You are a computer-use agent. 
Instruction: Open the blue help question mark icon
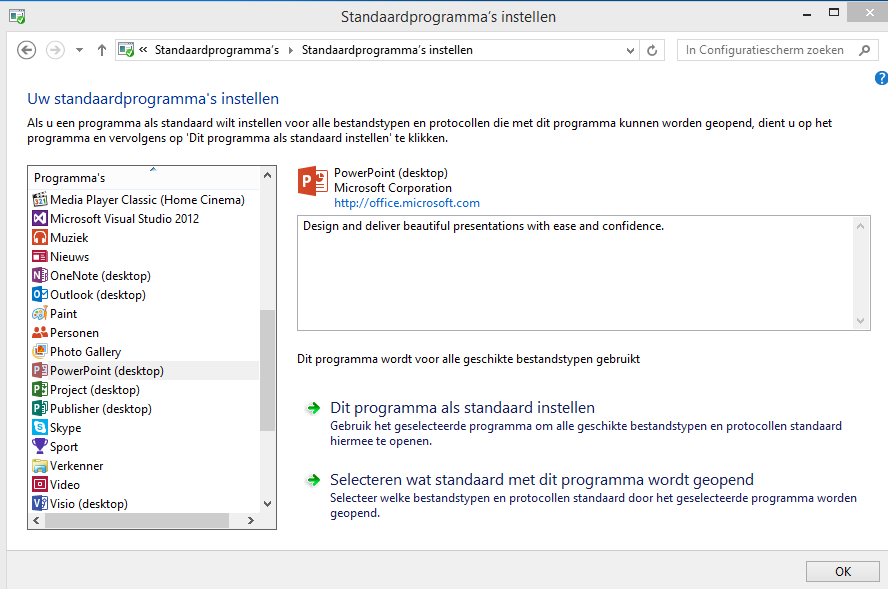pos(881,78)
